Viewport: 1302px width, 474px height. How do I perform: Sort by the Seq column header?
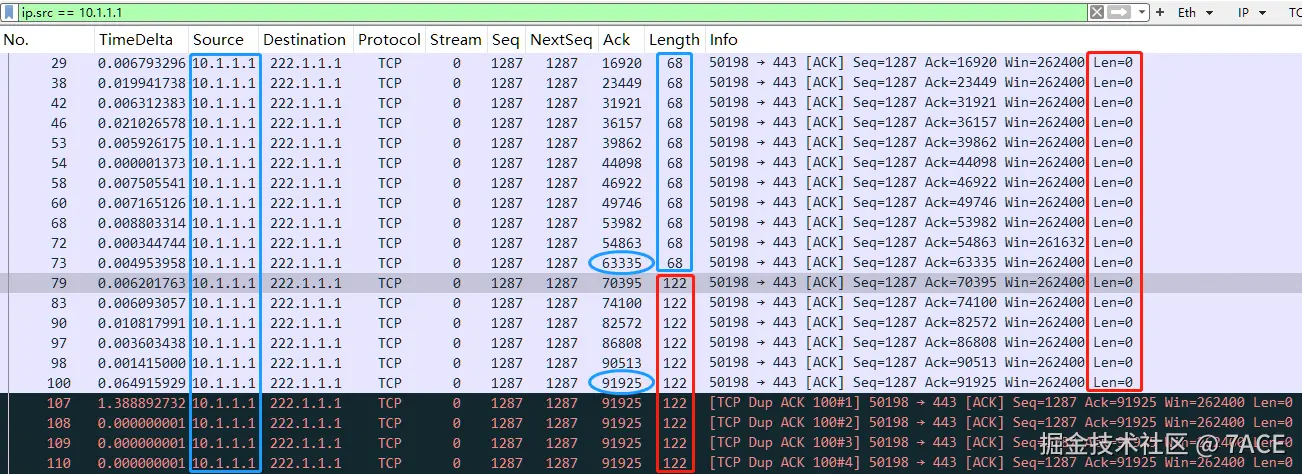[506, 40]
